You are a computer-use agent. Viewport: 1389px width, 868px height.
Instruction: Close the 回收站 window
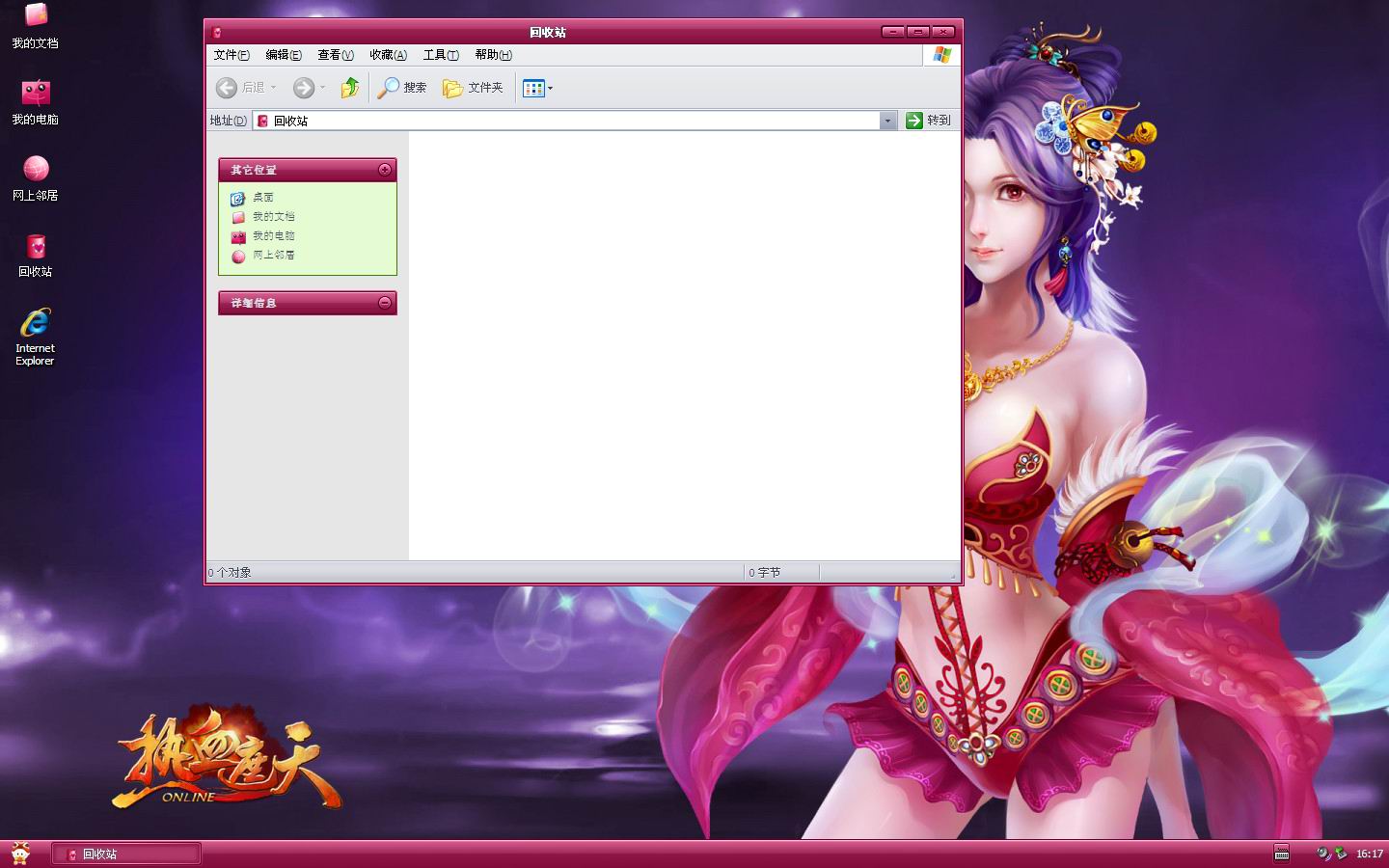coord(943,32)
